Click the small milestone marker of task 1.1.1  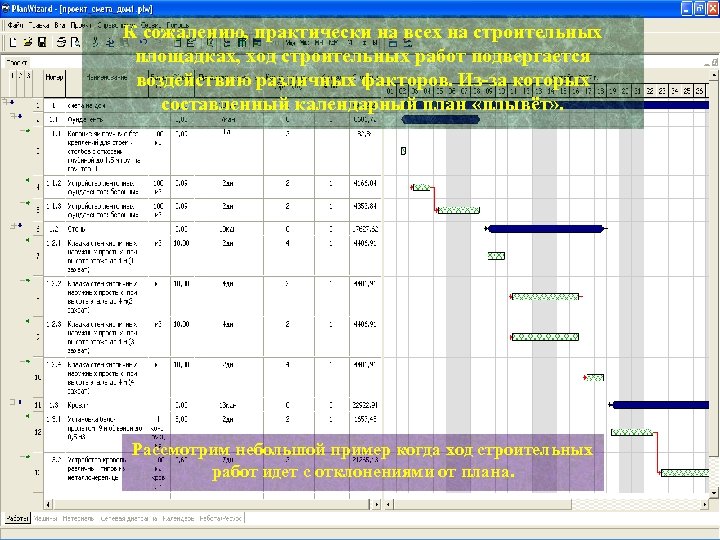[403, 151]
